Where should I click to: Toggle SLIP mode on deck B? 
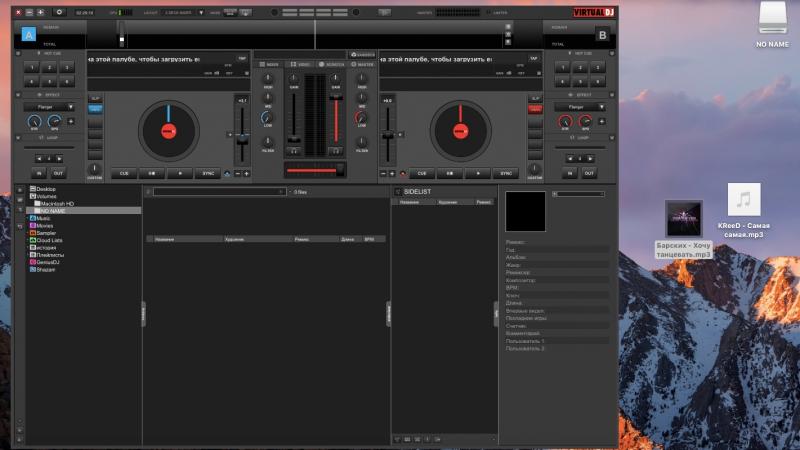tap(535, 98)
